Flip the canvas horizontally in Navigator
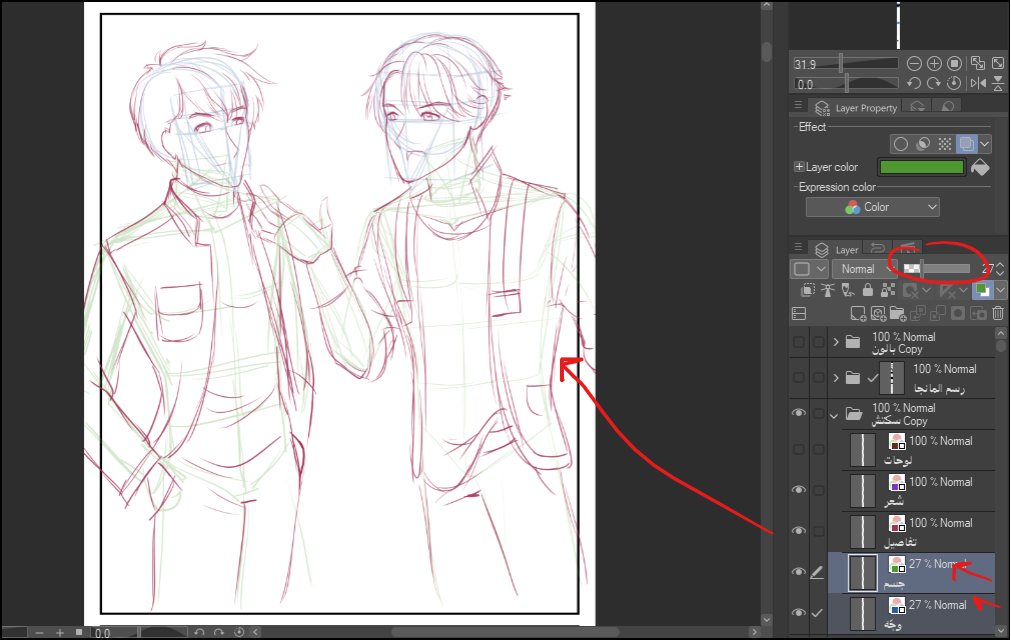The width and height of the screenshot is (1011, 640). pyautogui.click(x=978, y=84)
